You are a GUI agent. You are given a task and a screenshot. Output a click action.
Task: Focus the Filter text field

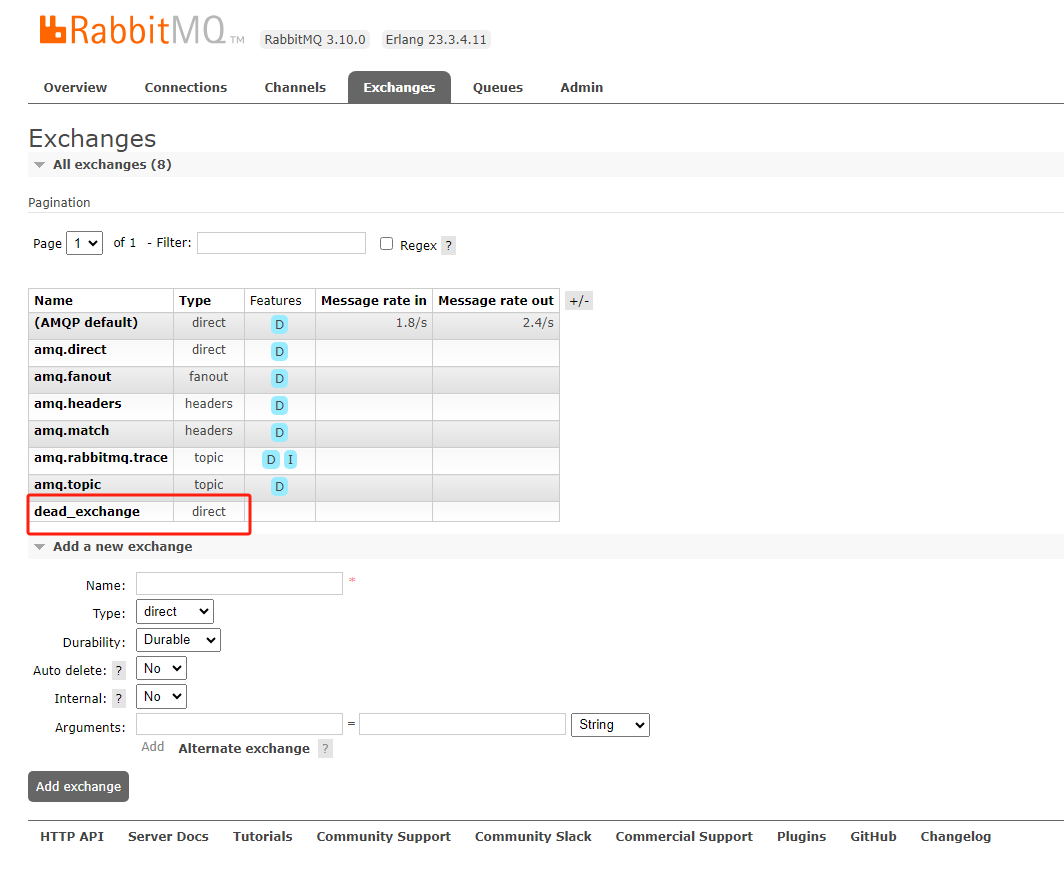click(282, 243)
